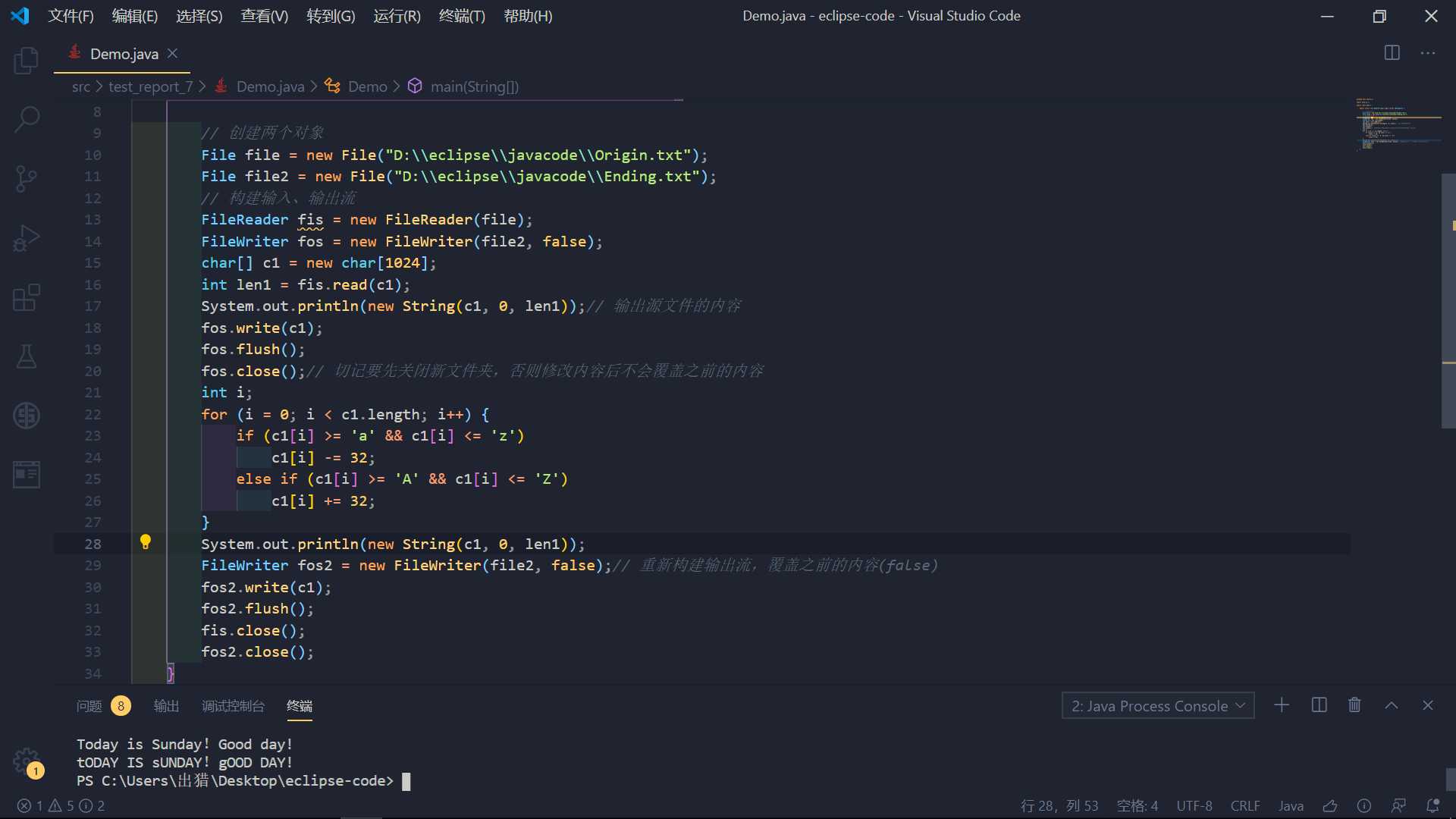Switch to the 问题 problems tab
Screen dimensions: 1456x819
[89, 706]
